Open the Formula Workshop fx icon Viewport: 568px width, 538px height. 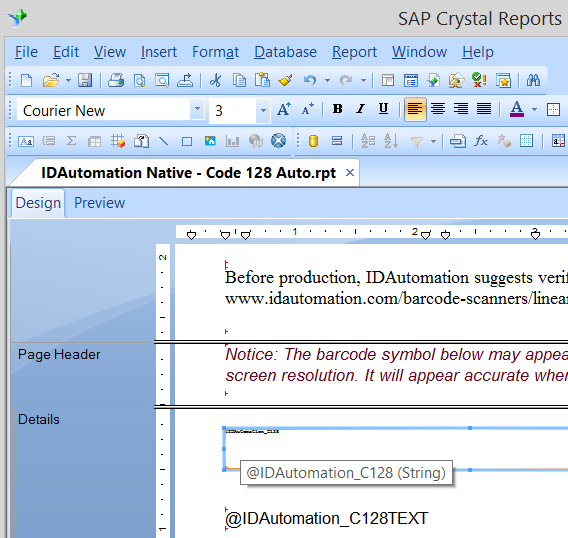pos(481,141)
